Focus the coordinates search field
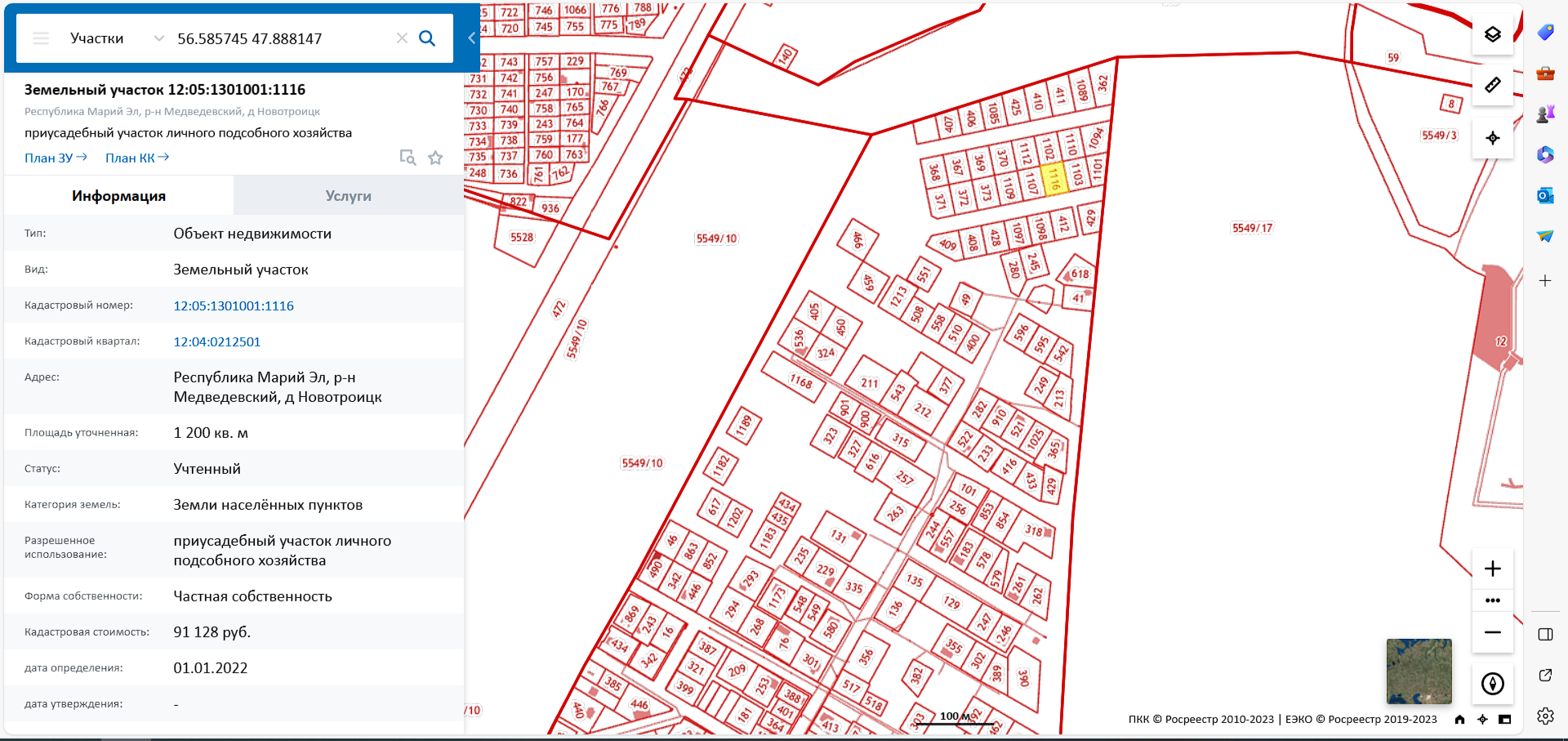The height and width of the screenshot is (741, 1568). click(283, 38)
